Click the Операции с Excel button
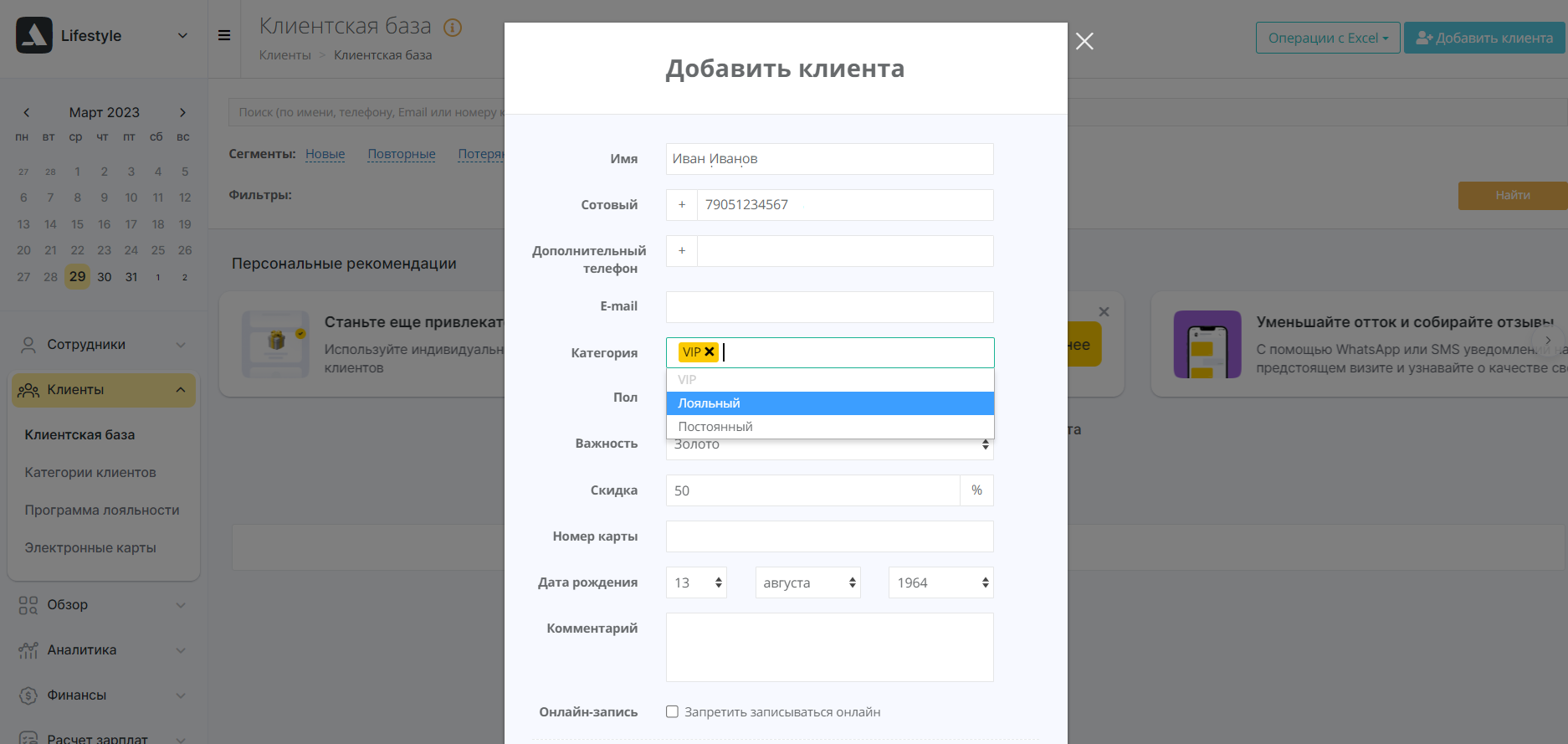 (x=1327, y=38)
